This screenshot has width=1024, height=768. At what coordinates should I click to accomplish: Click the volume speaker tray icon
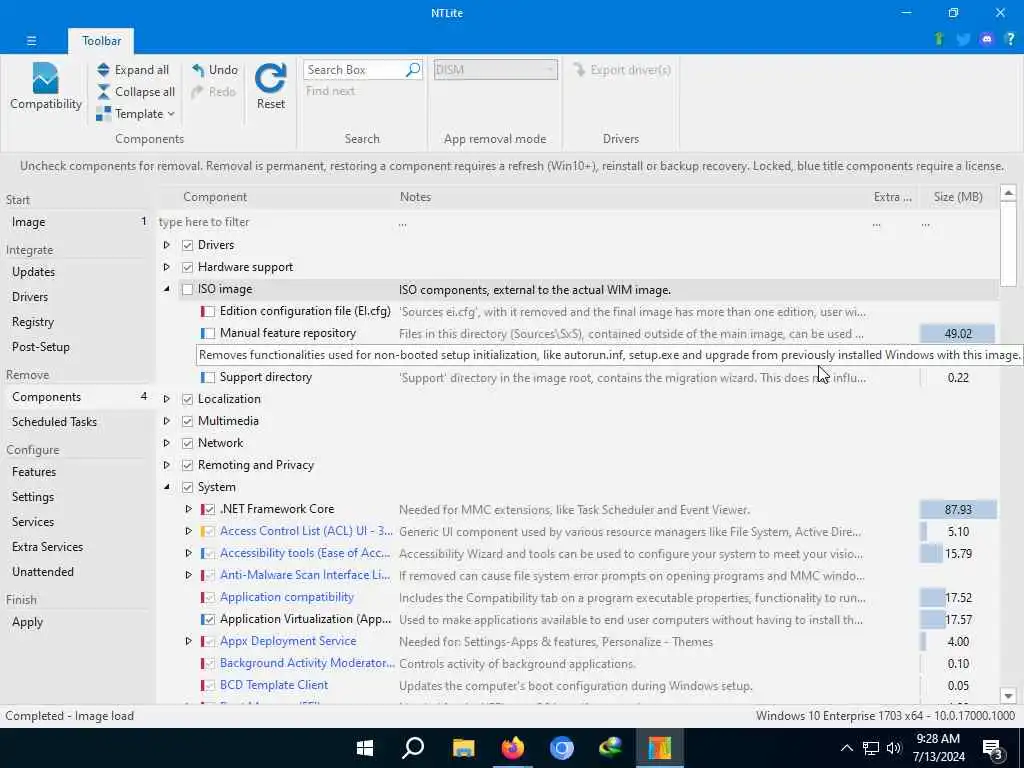(894, 748)
